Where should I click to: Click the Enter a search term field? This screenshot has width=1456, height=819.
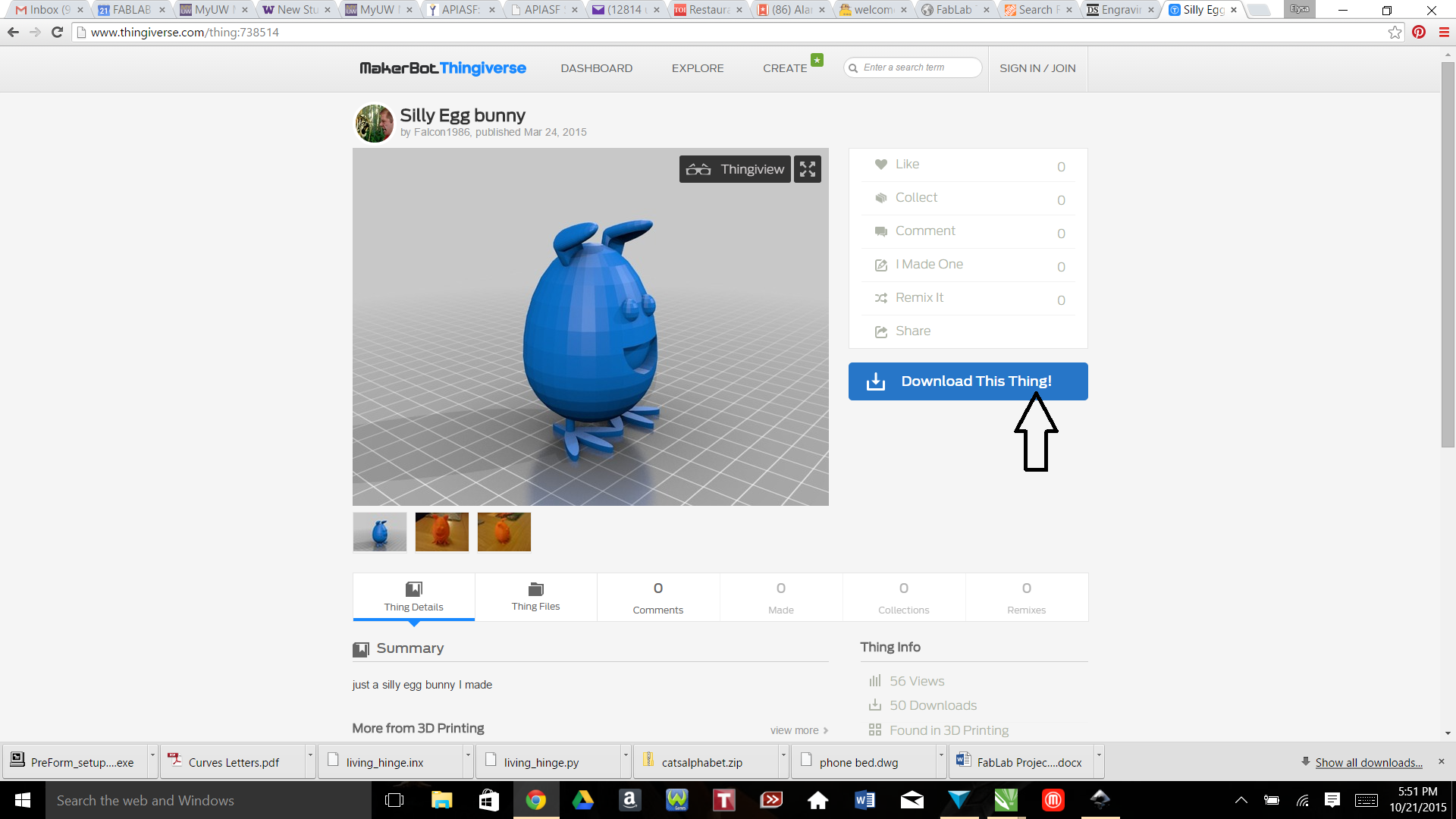click(913, 67)
